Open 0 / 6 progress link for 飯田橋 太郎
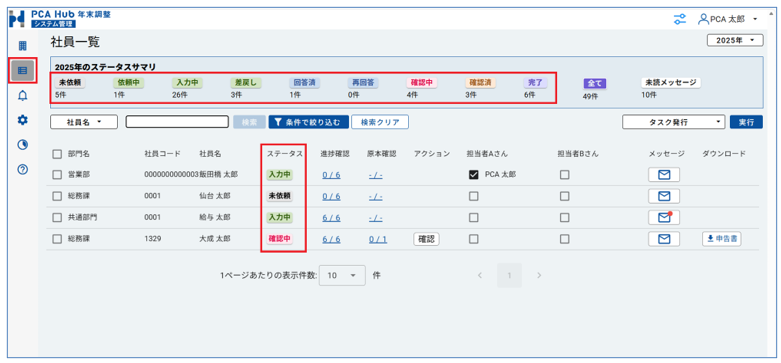The width and height of the screenshot is (781, 363). (x=331, y=175)
